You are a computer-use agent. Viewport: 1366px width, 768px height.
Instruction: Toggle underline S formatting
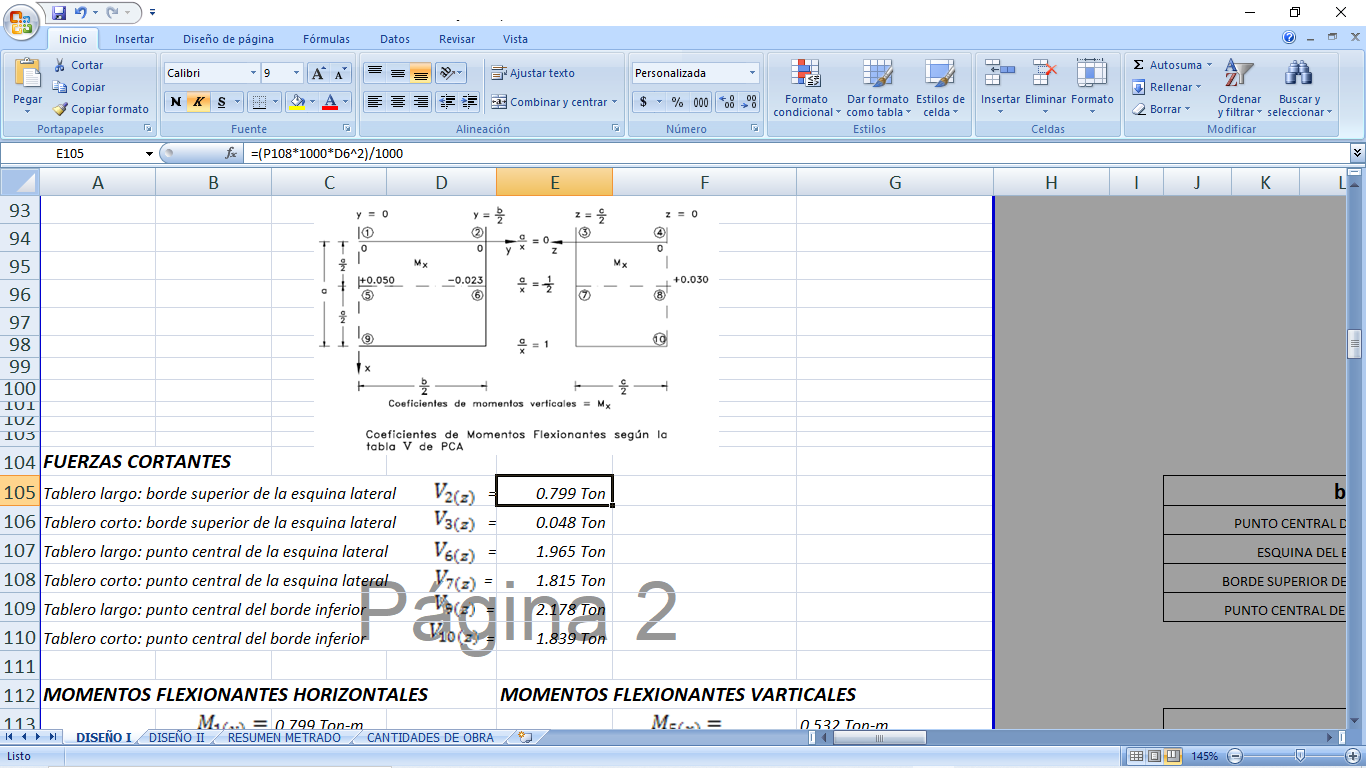(222, 102)
